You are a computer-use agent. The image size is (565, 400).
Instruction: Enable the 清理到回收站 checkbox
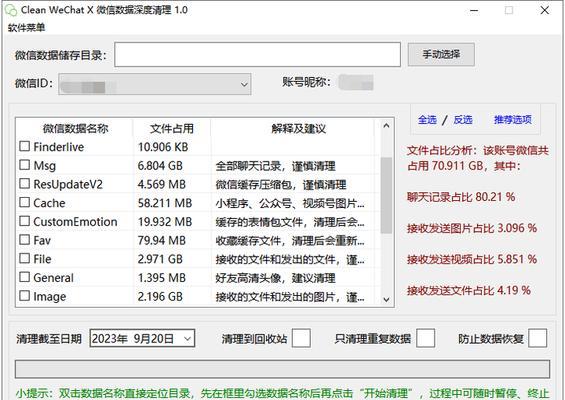coord(301,338)
